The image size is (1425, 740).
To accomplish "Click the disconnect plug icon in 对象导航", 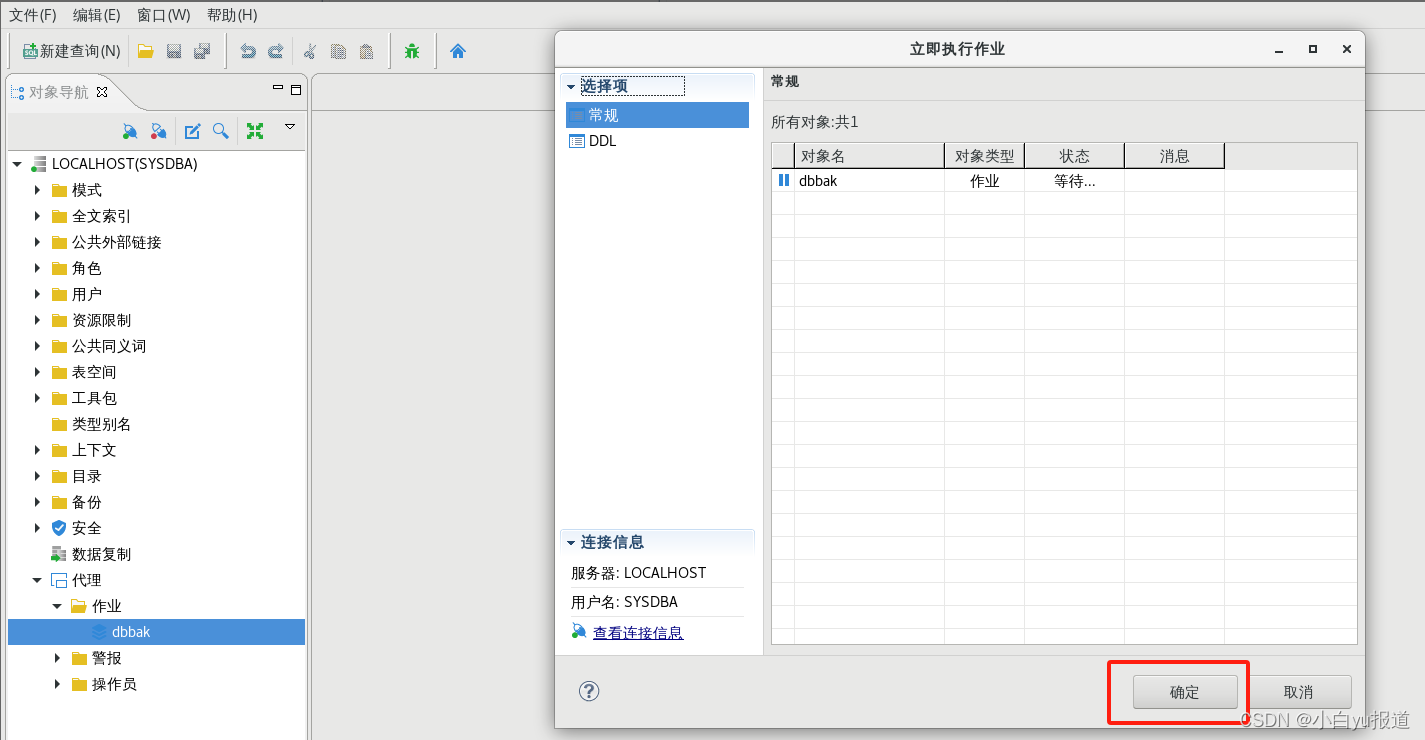I will [x=160, y=131].
